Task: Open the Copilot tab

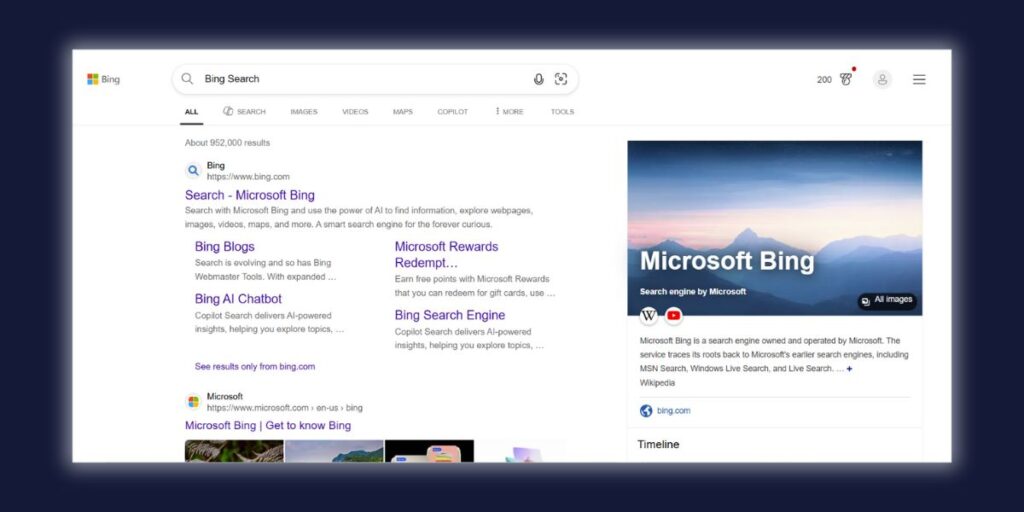Action: (452, 112)
